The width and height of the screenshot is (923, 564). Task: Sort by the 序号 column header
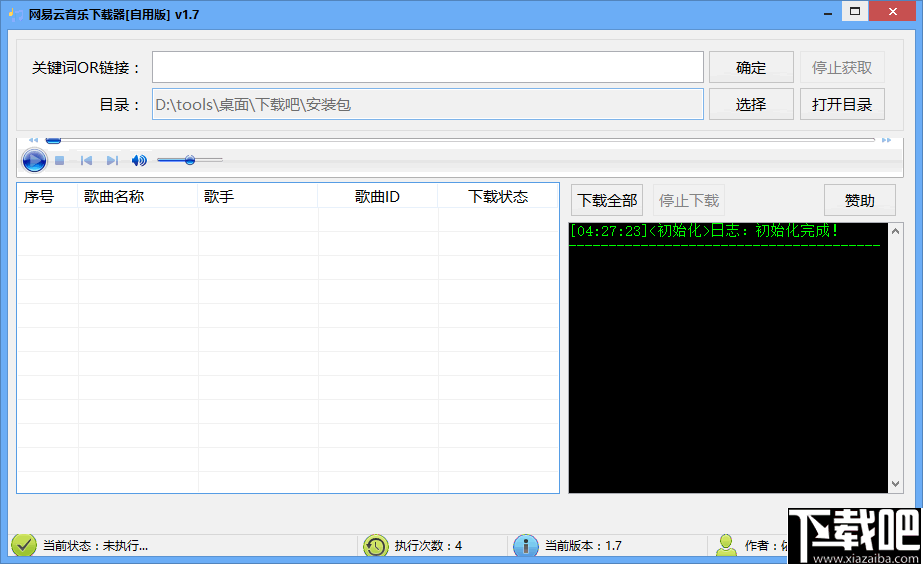pos(48,196)
